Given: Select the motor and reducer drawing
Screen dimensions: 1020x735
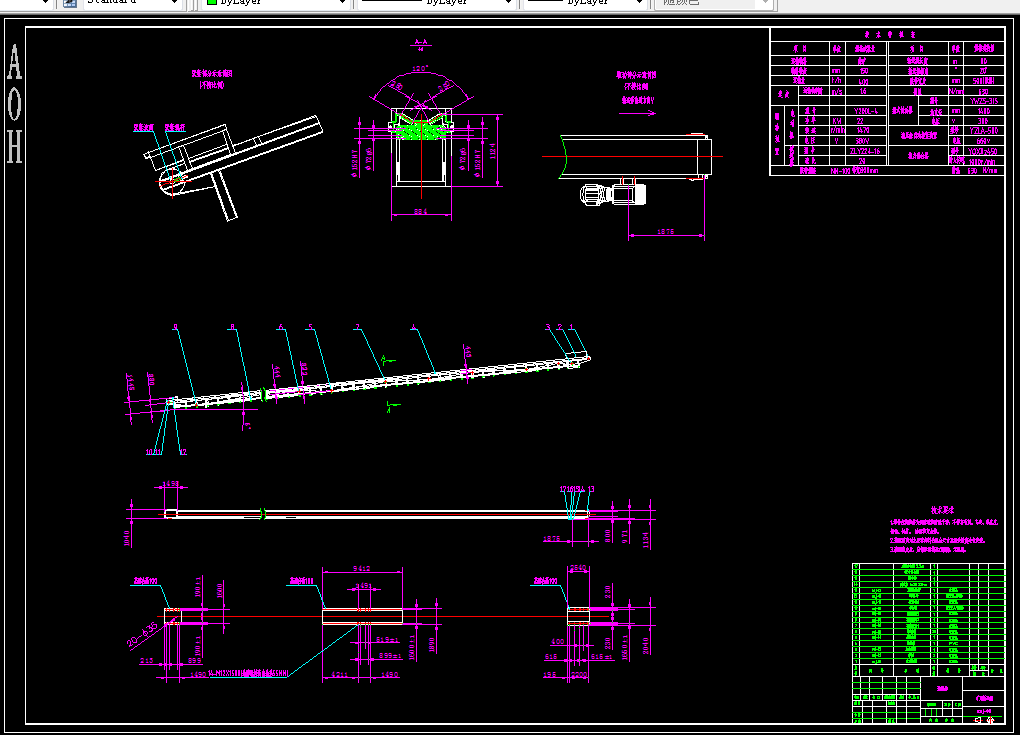Looking at the screenshot, I should (613, 194).
